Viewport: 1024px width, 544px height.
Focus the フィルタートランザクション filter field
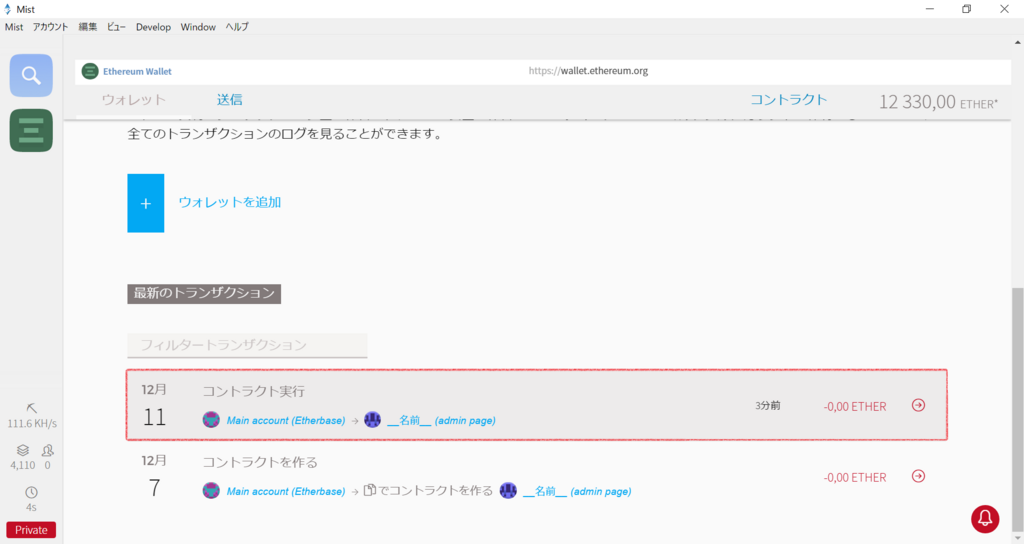[x=247, y=345]
